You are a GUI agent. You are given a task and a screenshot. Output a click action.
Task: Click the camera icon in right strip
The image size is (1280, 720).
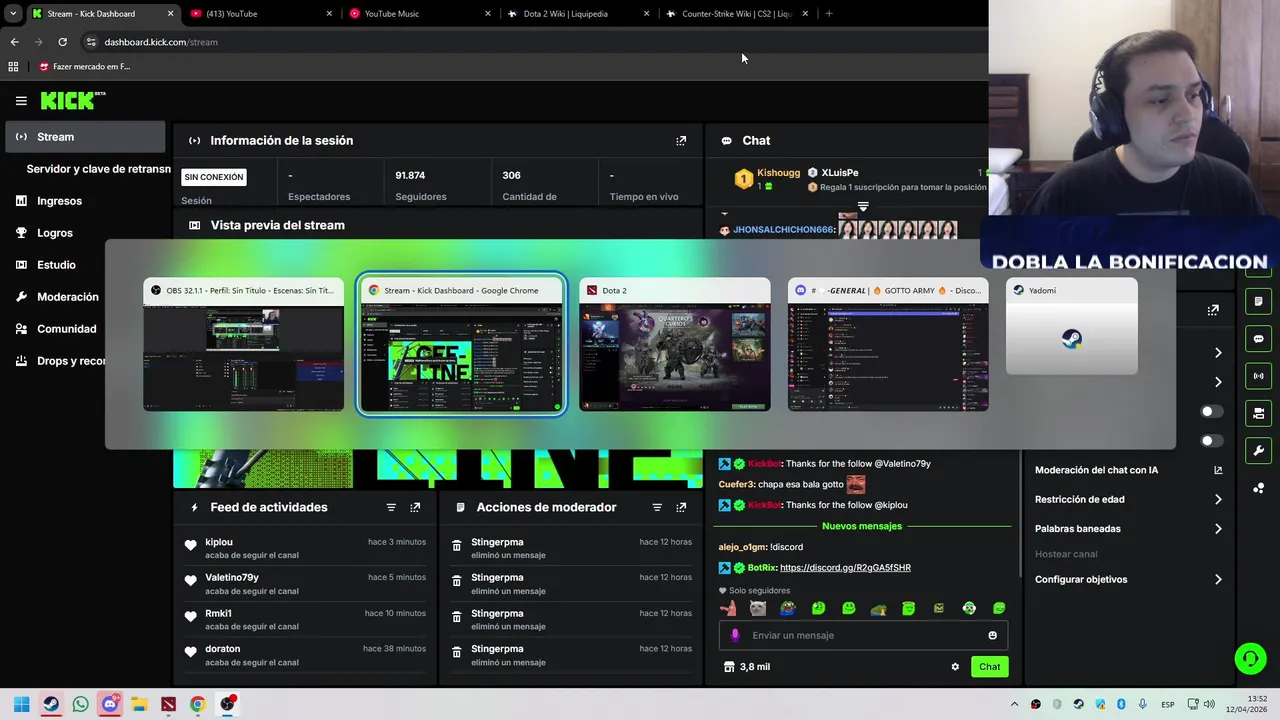[1258, 413]
